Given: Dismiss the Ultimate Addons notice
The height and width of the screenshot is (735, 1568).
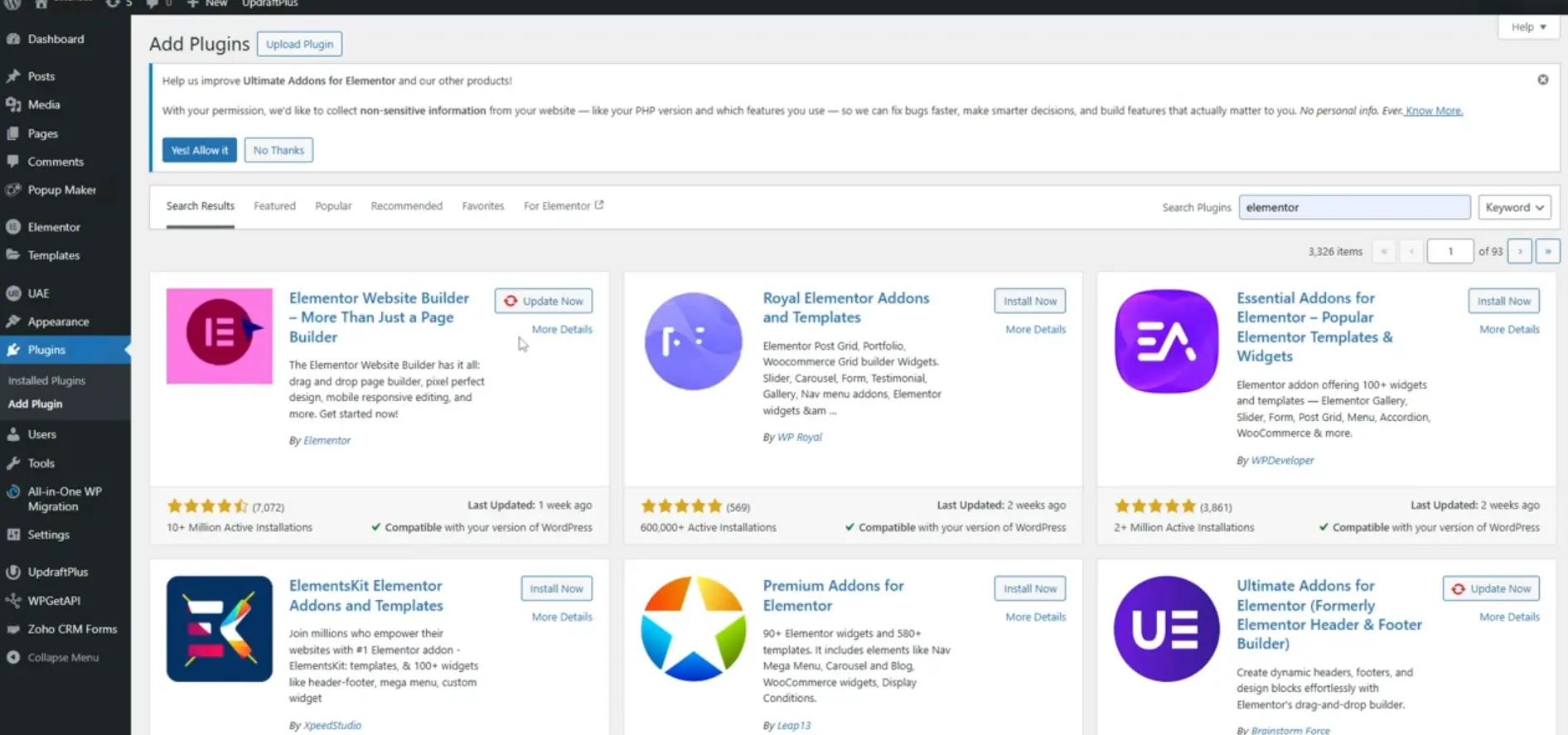Looking at the screenshot, I should pyautogui.click(x=1543, y=80).
